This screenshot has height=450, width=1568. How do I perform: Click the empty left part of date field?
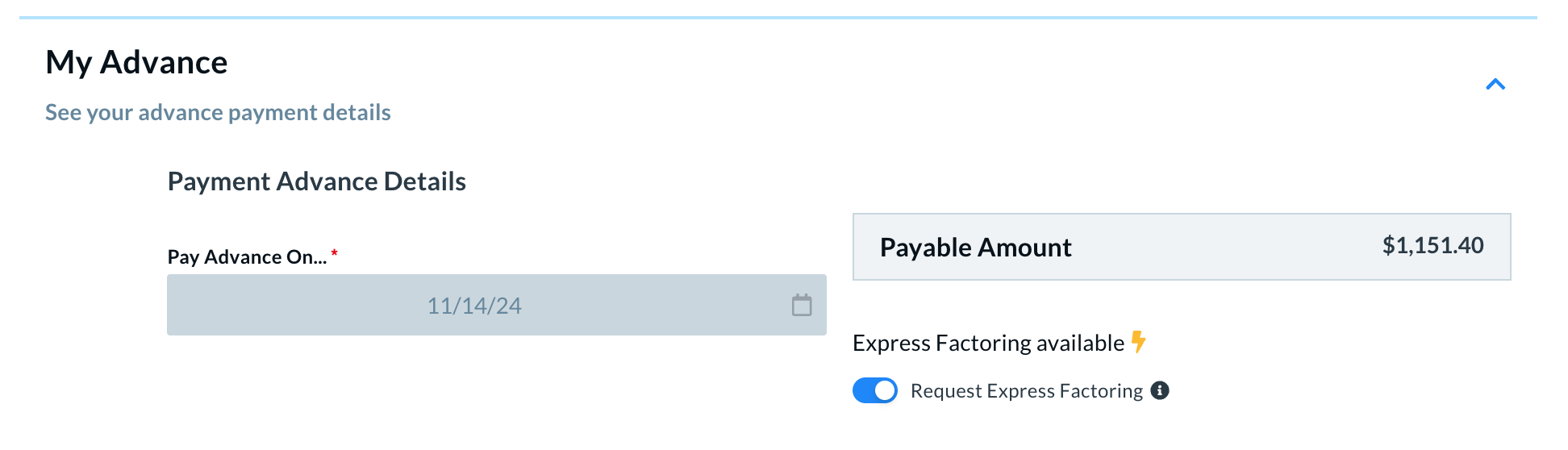[x=290, y=305]
